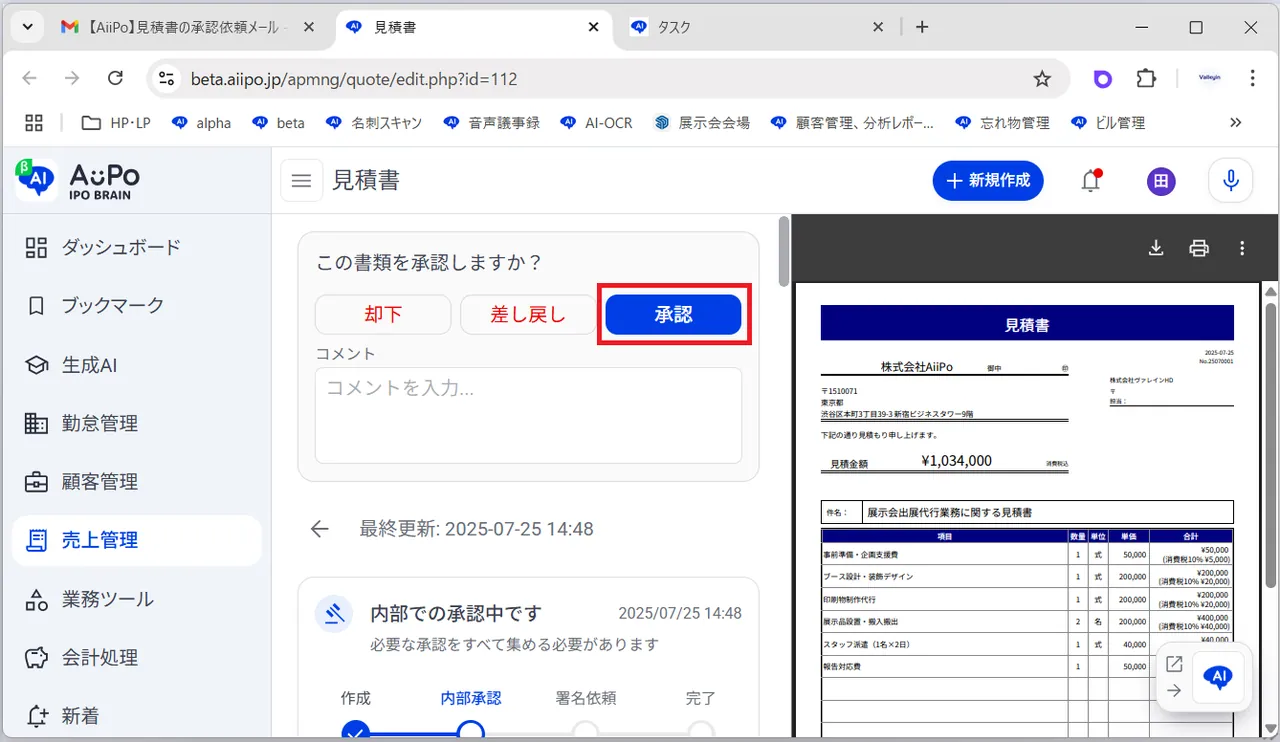This screenshot has width=1280, height=742.
Task: Open 顧客管理 in the sidebar
Action: pos(136,482)
